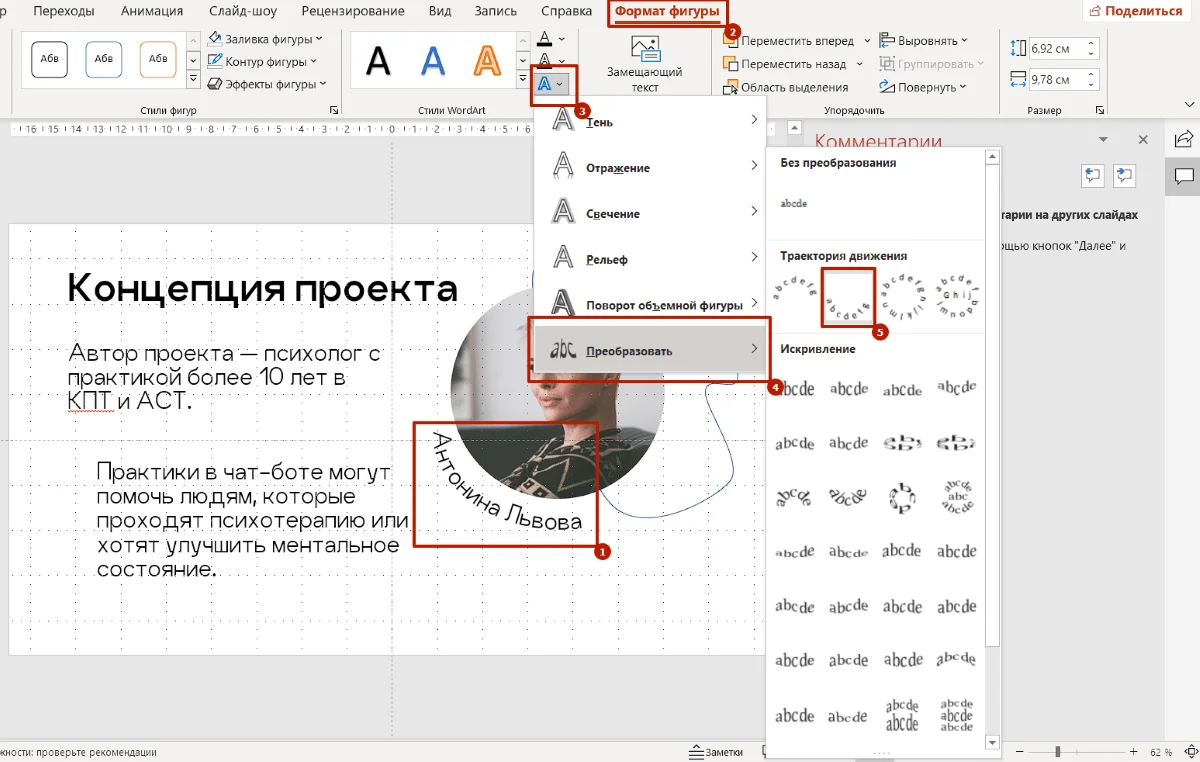Apply orange outlined WordArt style A
1200x762 pixels.
coord(486,61)
